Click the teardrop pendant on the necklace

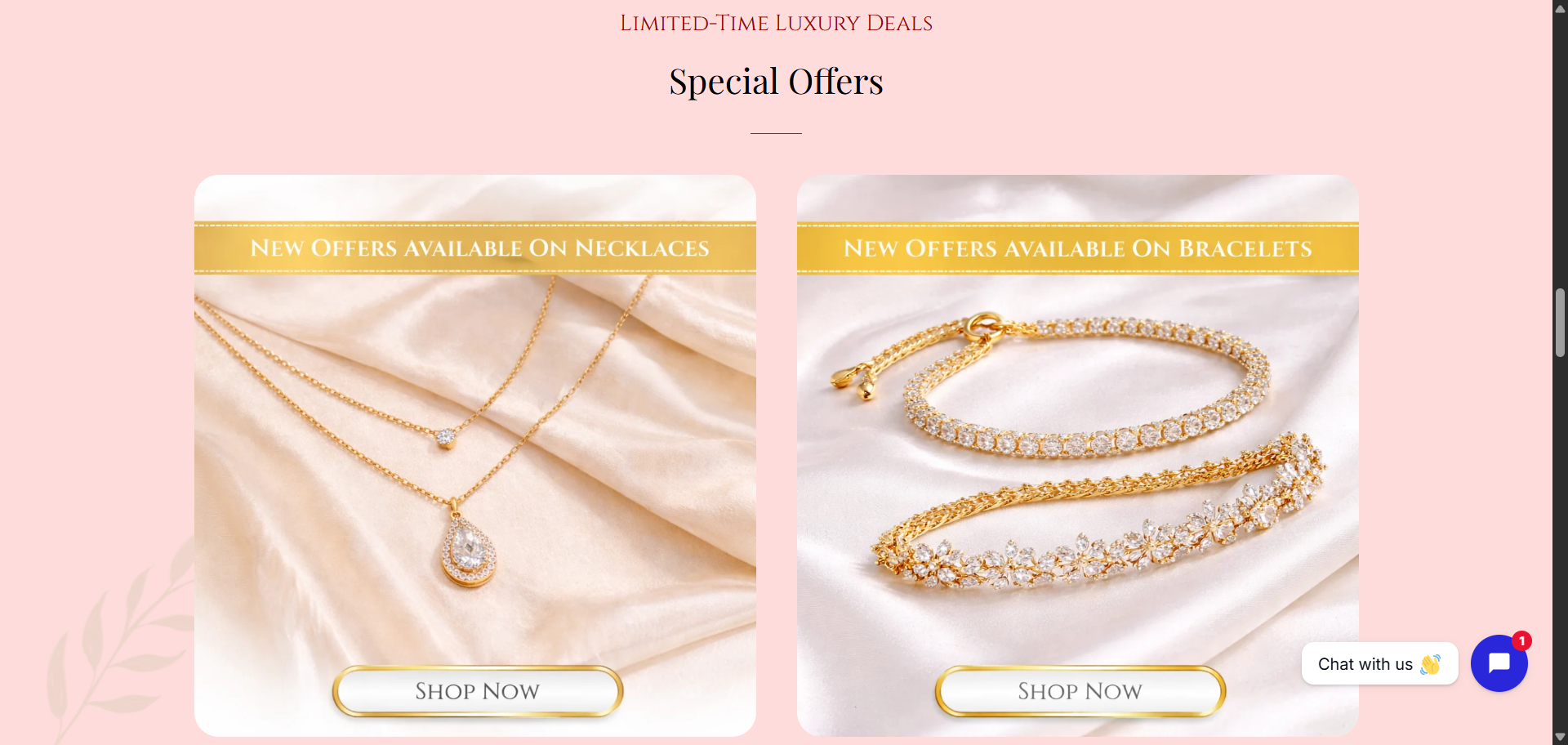(468, 547)
